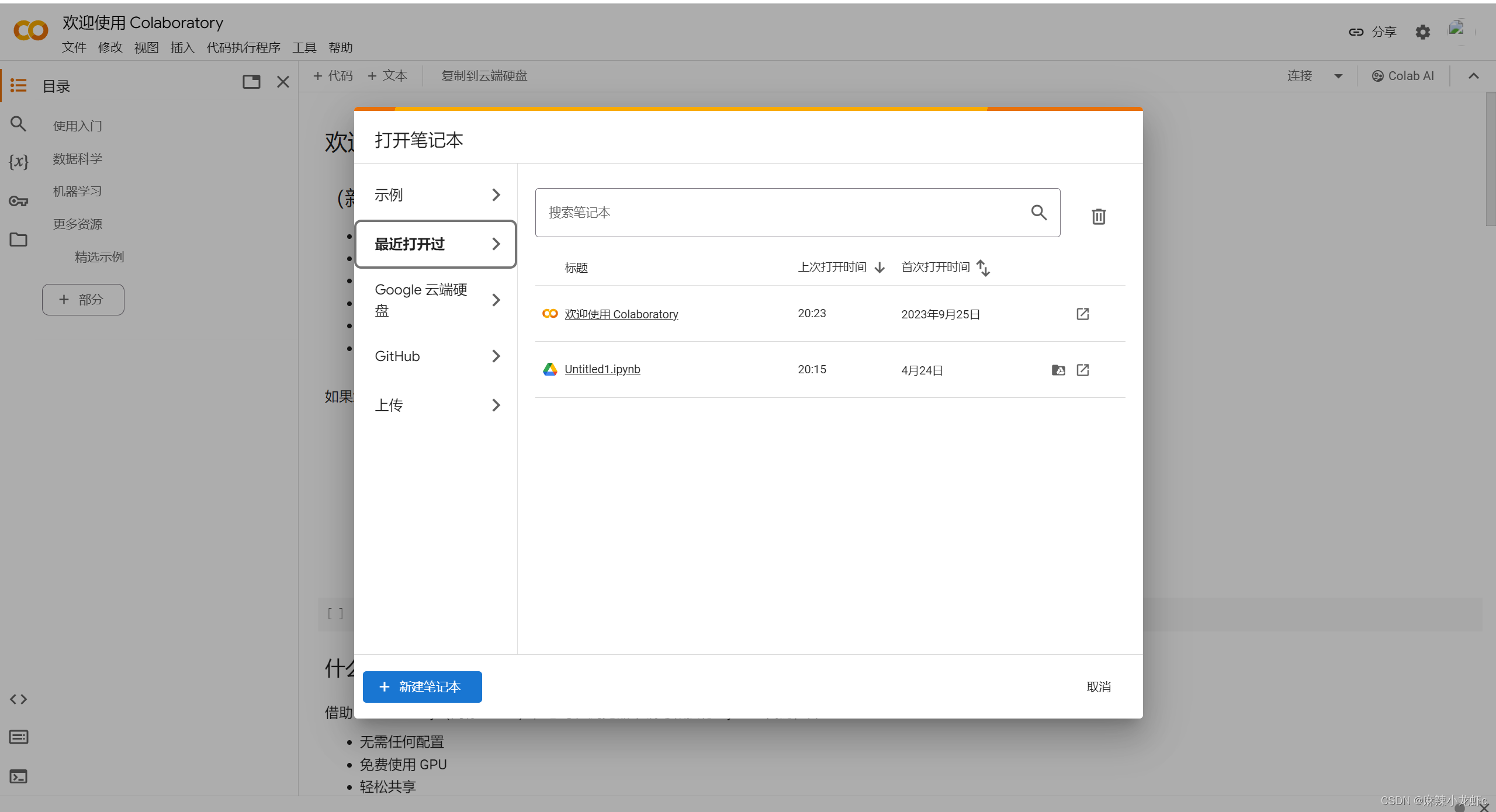The height and width of the screenshot is (812, 1496).
Task: Select the 最近打开过 tab
Action: pos(436,244)
